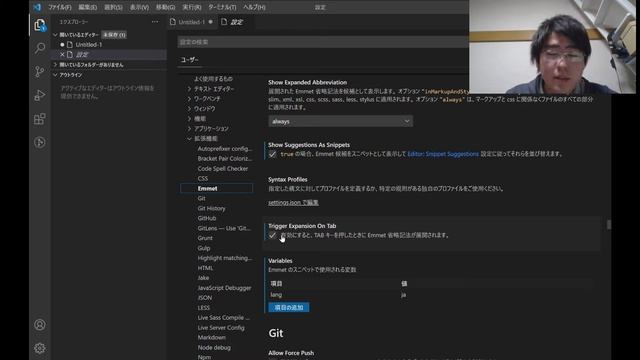Select Code Spell Checker settings entry
The image size is (640, 360).
point(222,169)
